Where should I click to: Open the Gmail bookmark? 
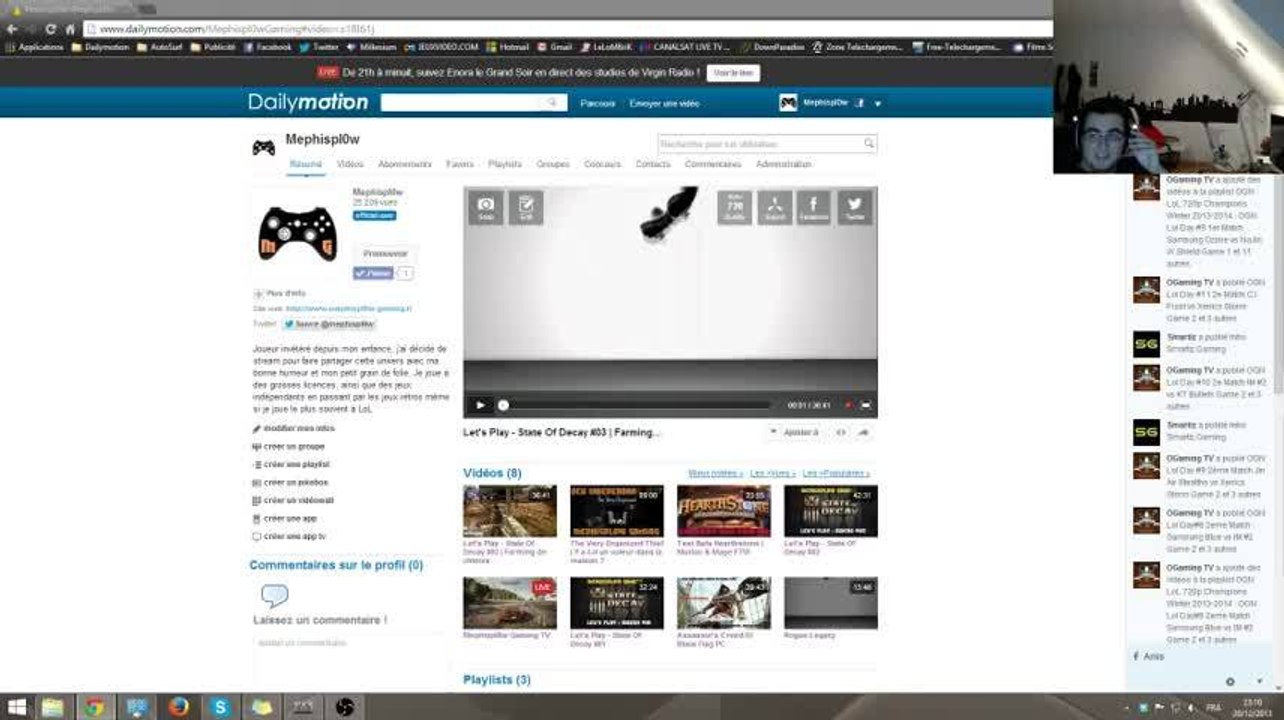pyautogui.click(x=555, y=47)
